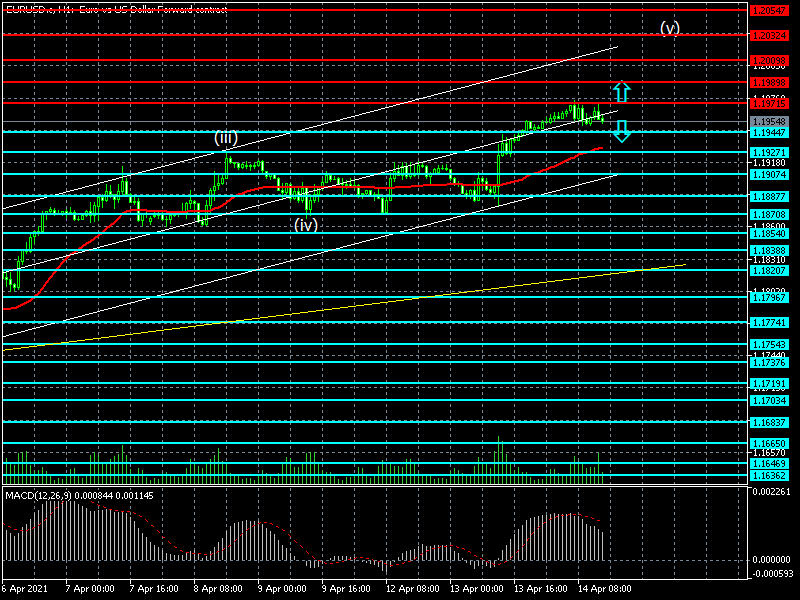Select the 1.16650 cyan price label
This screenshot has height=600, width=800.
click(x=769, y=443)
